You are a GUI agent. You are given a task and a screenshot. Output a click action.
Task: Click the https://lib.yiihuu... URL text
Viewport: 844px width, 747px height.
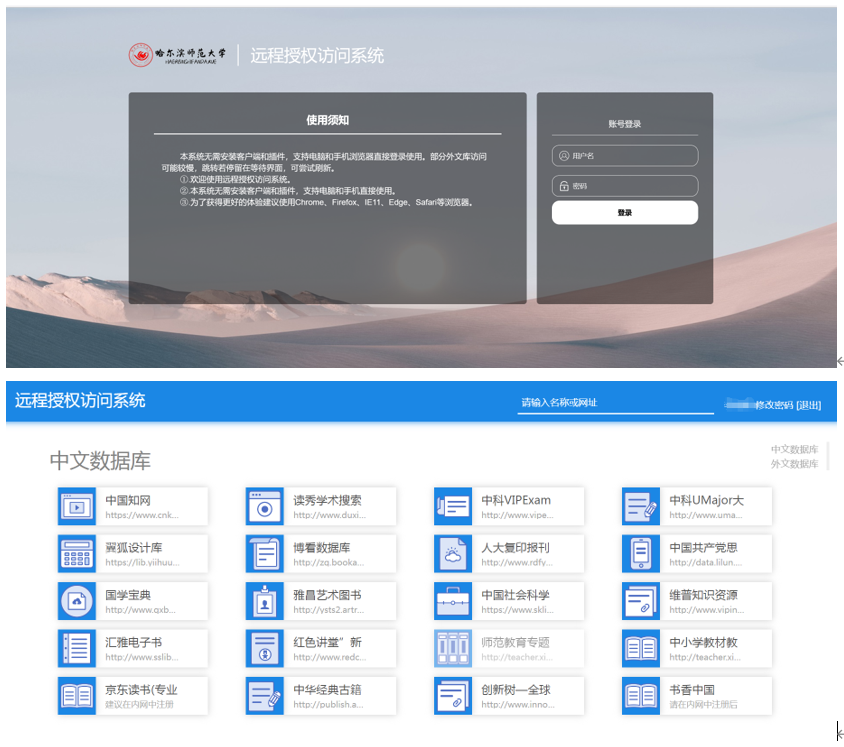(x=143, y=562)
